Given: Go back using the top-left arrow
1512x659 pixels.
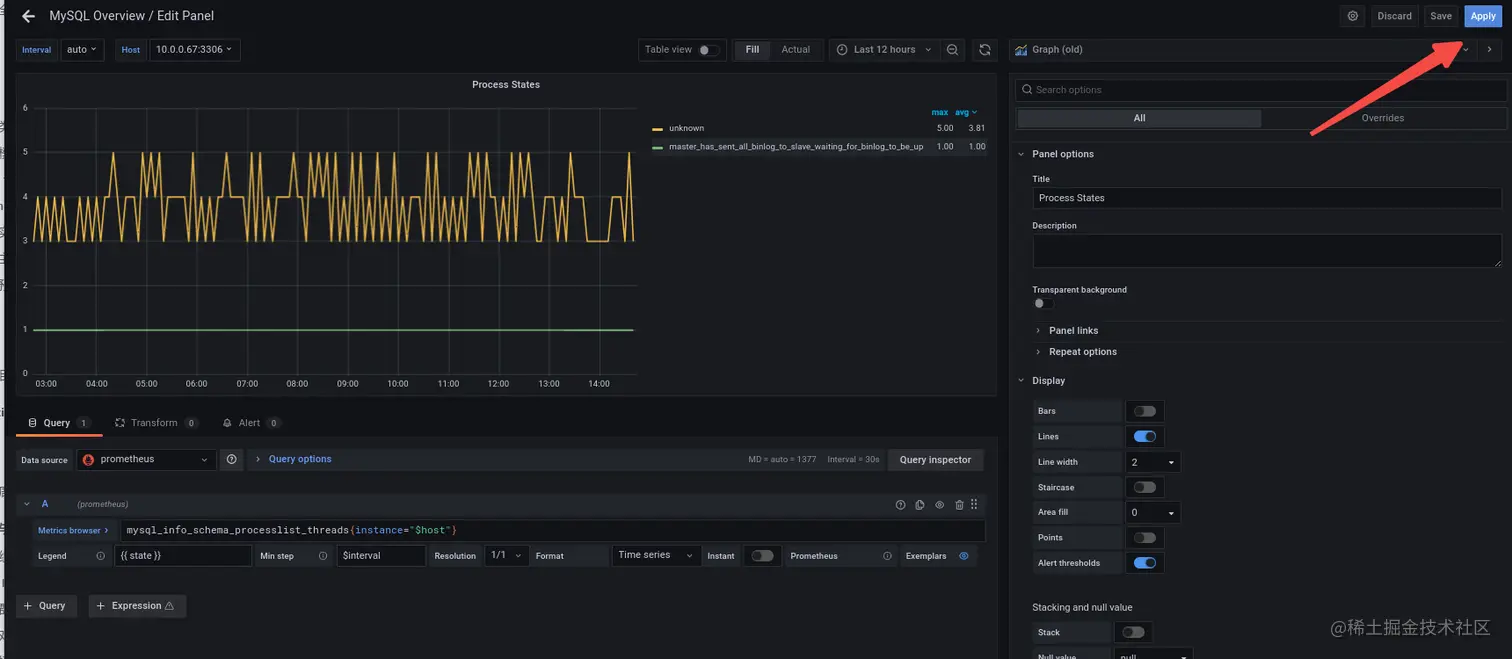Looking at the screenshot, I should 28,16.
